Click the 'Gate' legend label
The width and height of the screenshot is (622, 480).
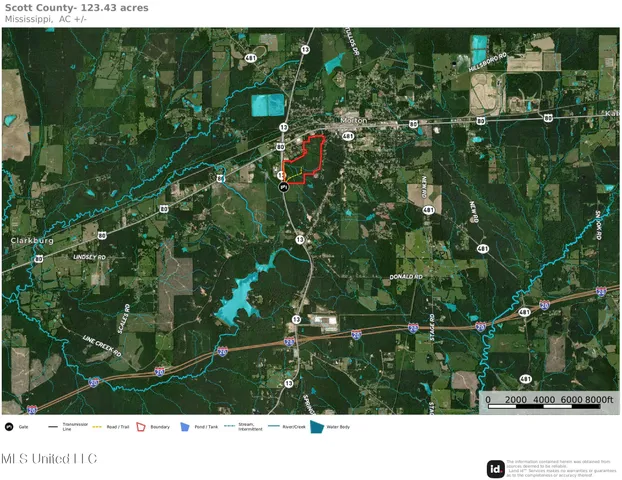pyautogui.click(x=23, y=427)
